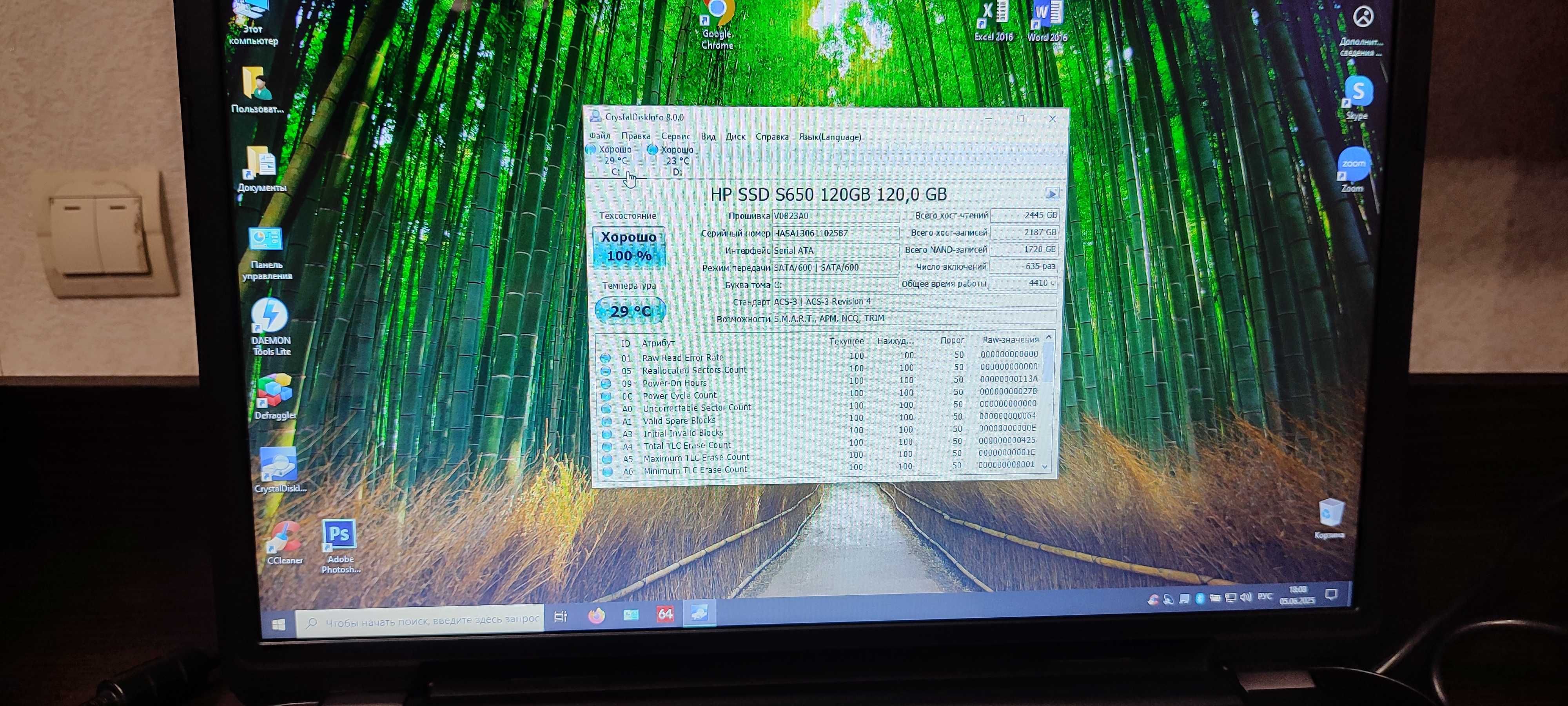Launch Excel 2016 desktop icon
The width and height of the screenshot is (1568, 706).
click(993, 21)
